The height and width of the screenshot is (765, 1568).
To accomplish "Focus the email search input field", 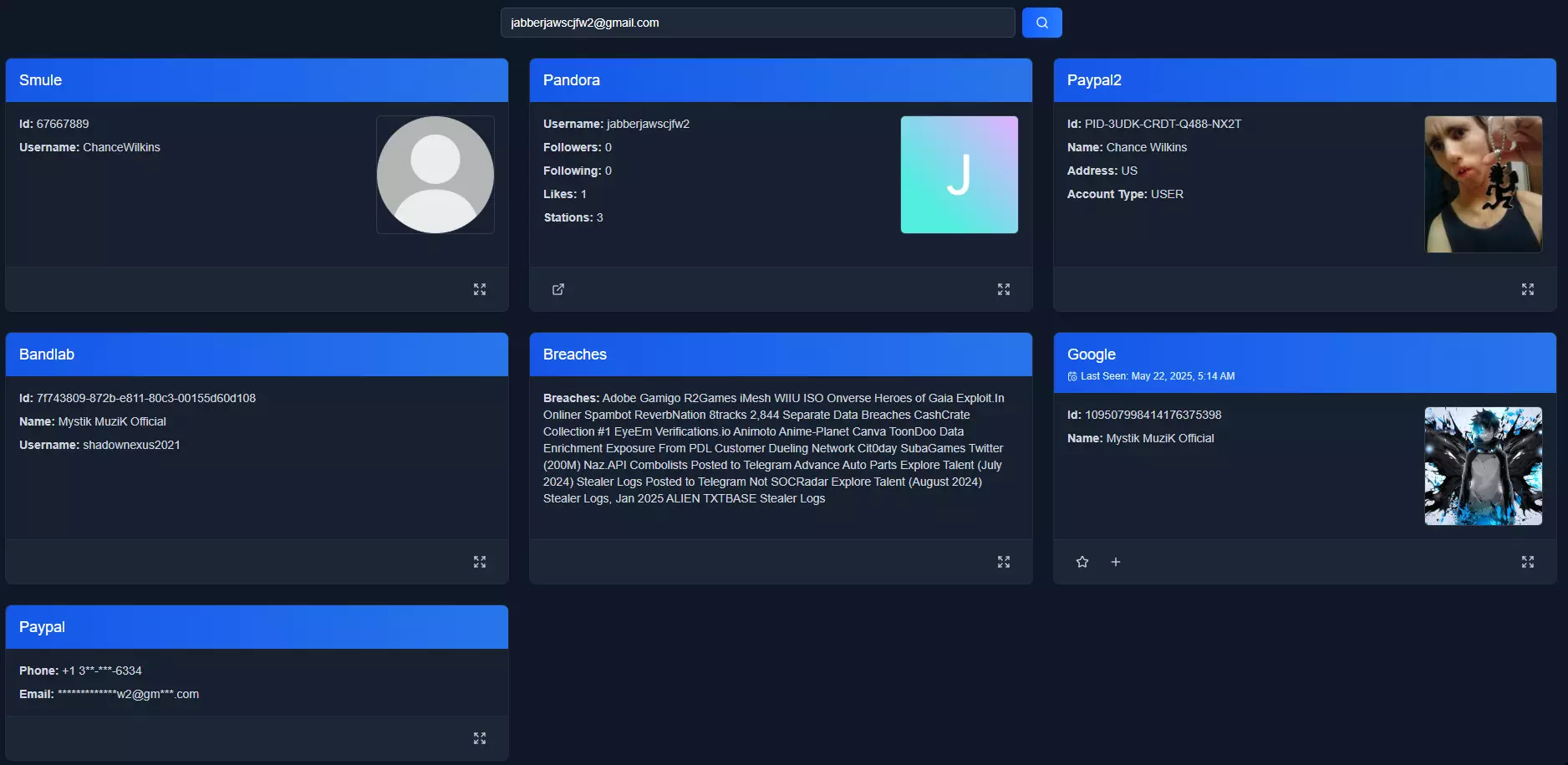I will 757,23.
